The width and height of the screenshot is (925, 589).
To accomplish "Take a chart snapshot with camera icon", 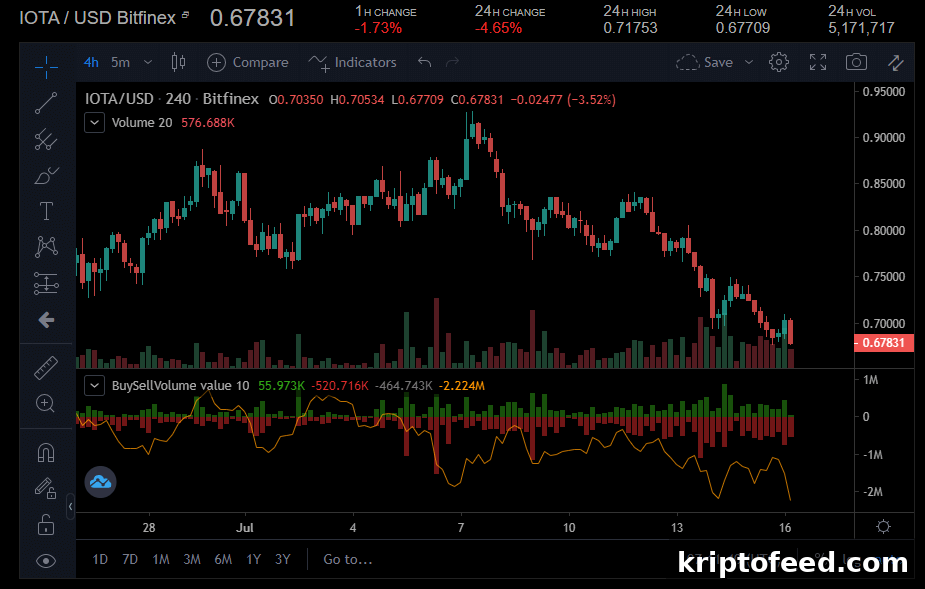I will coord(856,62).
